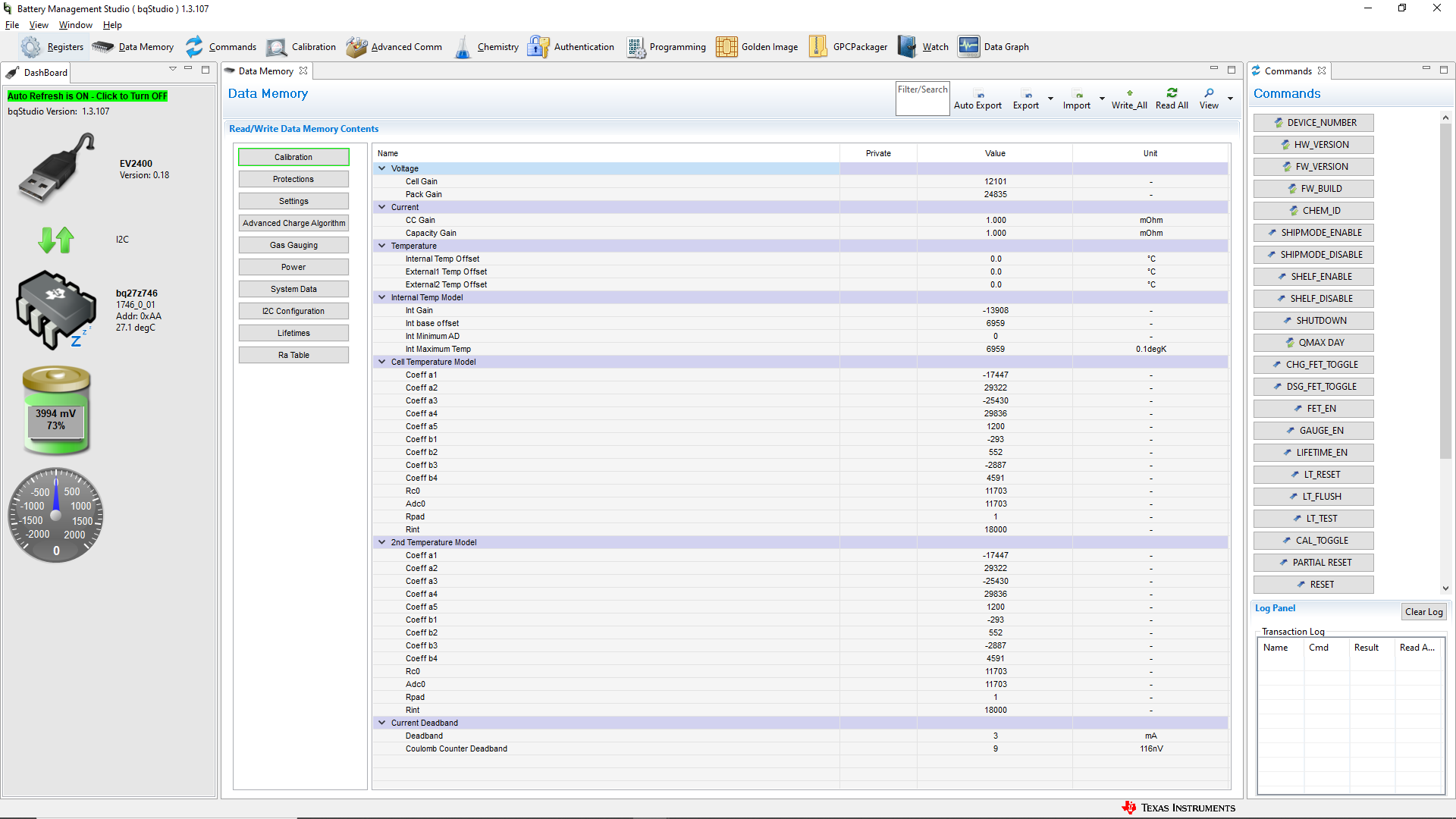The width and height of the screenshot is (1456, 819).
Task: Open the Watch icon
Action: tap(907, 47)
